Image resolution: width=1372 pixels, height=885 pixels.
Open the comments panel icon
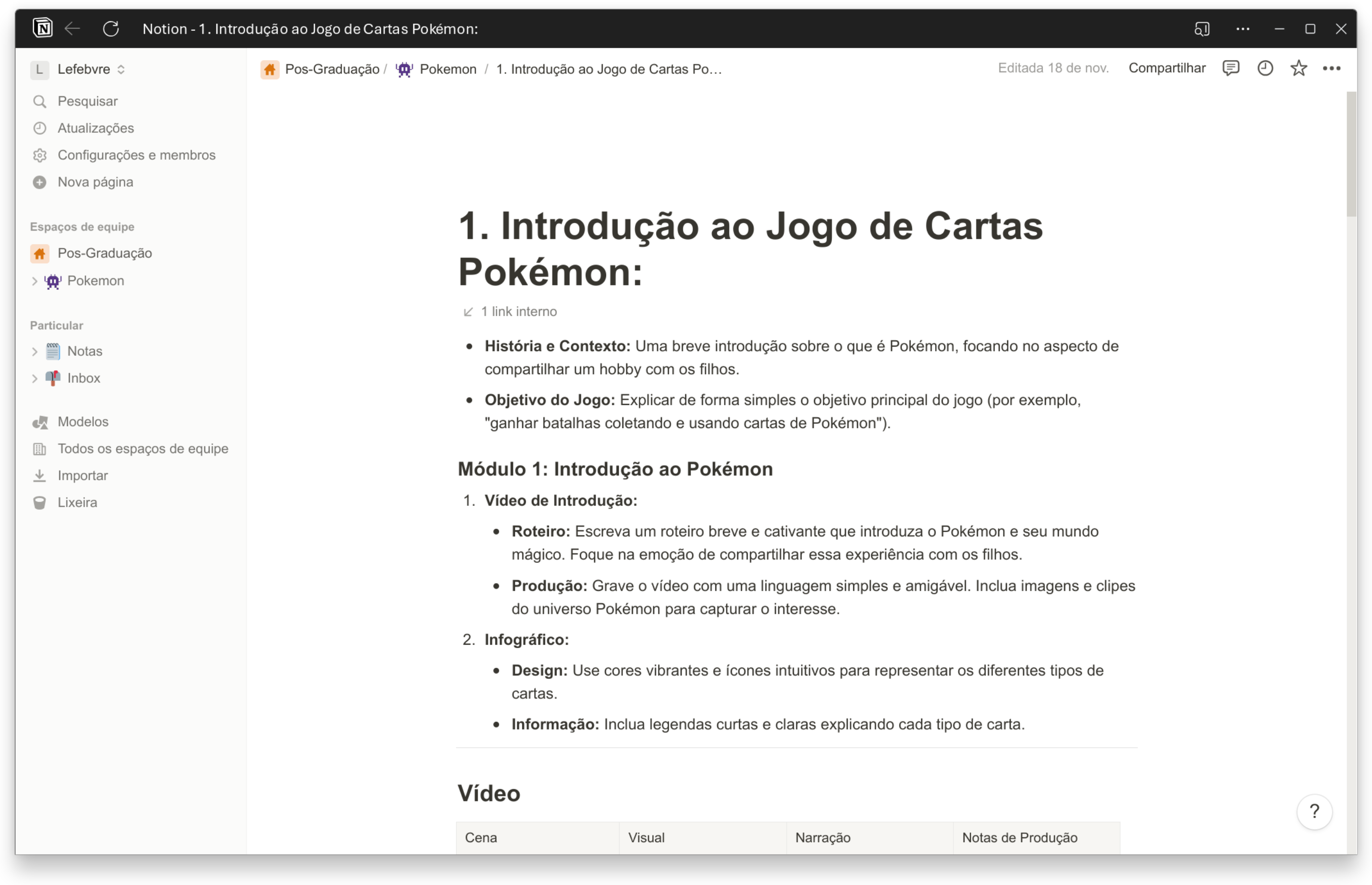click(x=1231, y=68)
